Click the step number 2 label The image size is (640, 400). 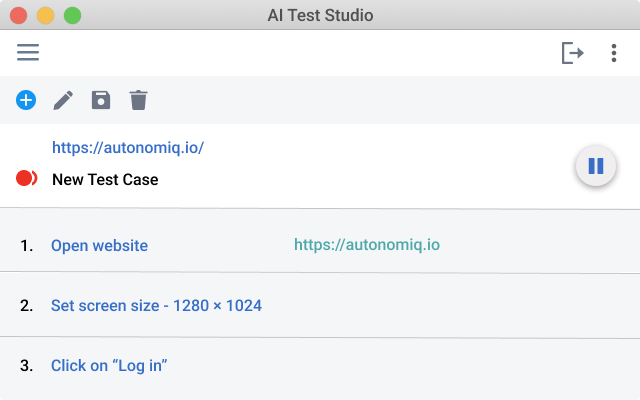(x=26, y=305)
